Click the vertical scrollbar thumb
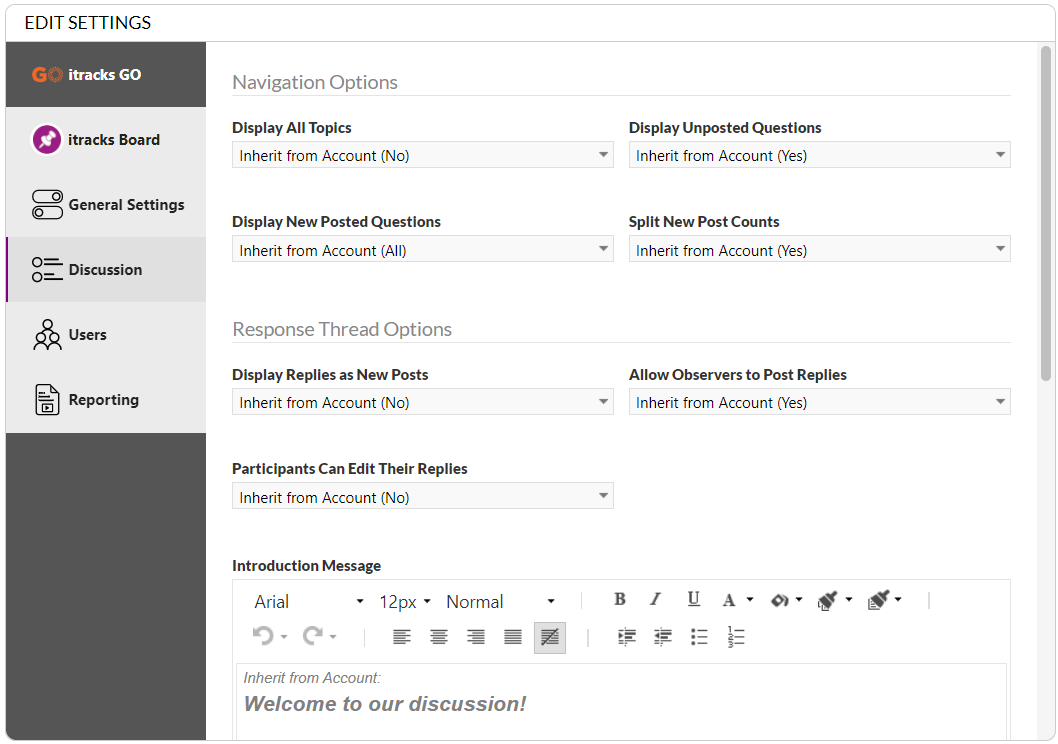This screenshot has width=1058, height=744. [x=1046, y=213]
